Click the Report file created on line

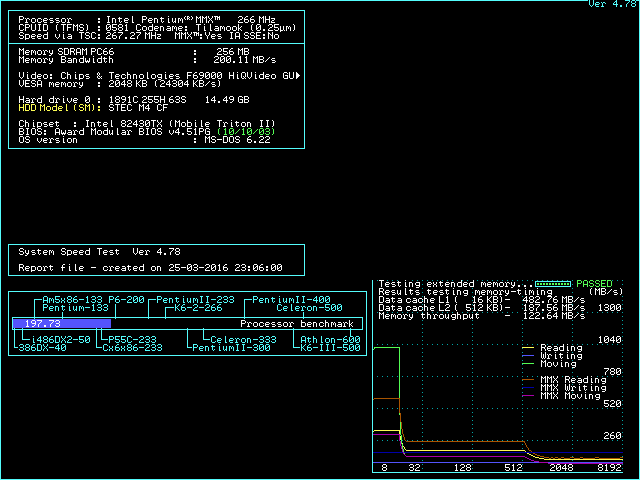click(150, 268)
